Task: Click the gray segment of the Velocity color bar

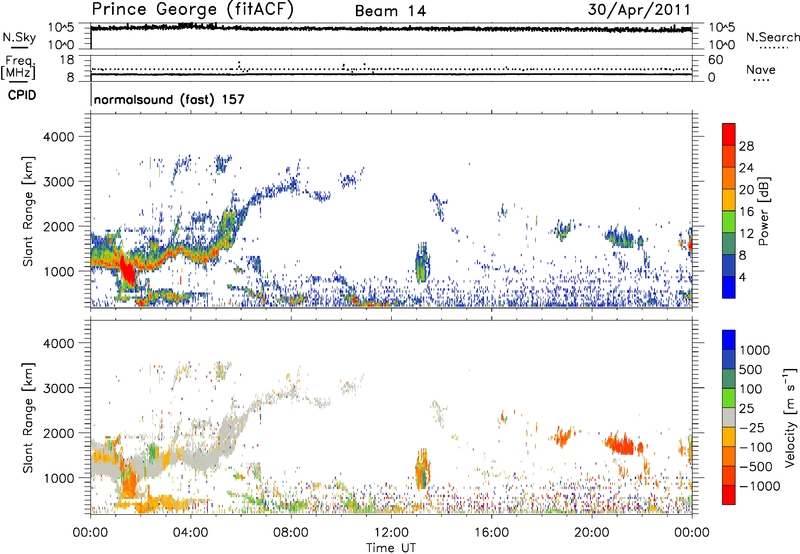Action: [x=729, y=418]
